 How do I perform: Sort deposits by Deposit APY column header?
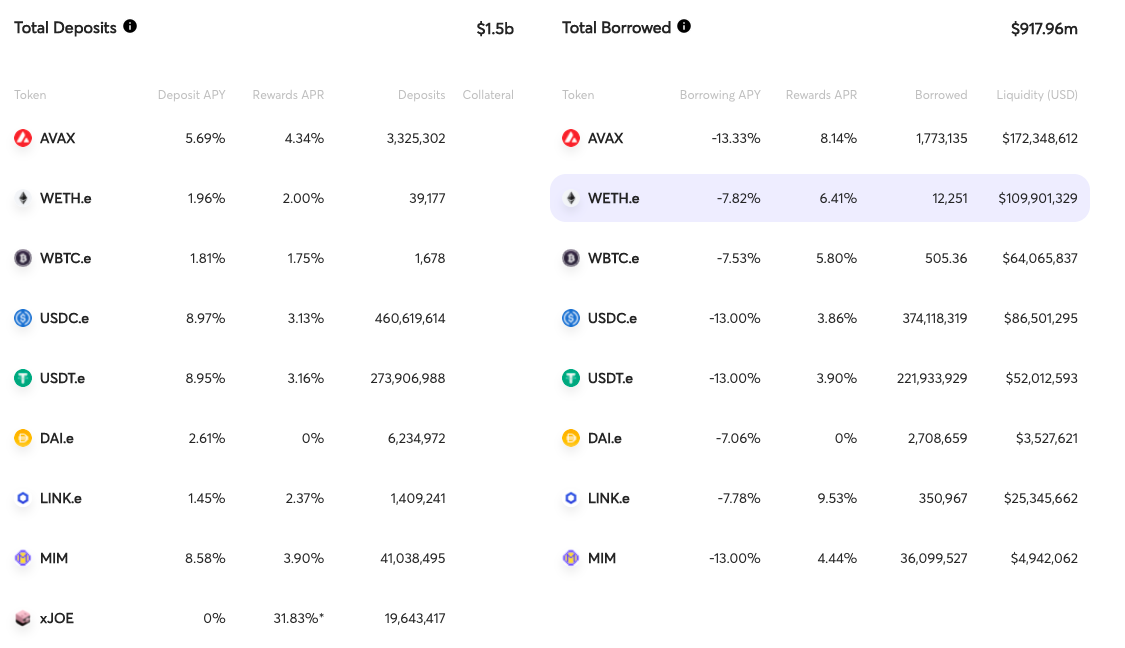[x=192, y=95]
